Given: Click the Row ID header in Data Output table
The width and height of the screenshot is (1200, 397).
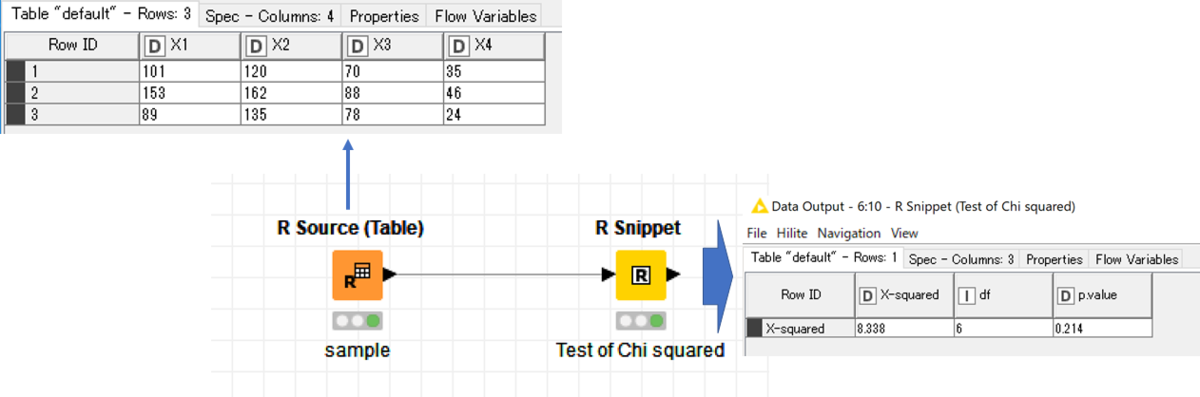Looking at the screenshot, I should [801, 295].
